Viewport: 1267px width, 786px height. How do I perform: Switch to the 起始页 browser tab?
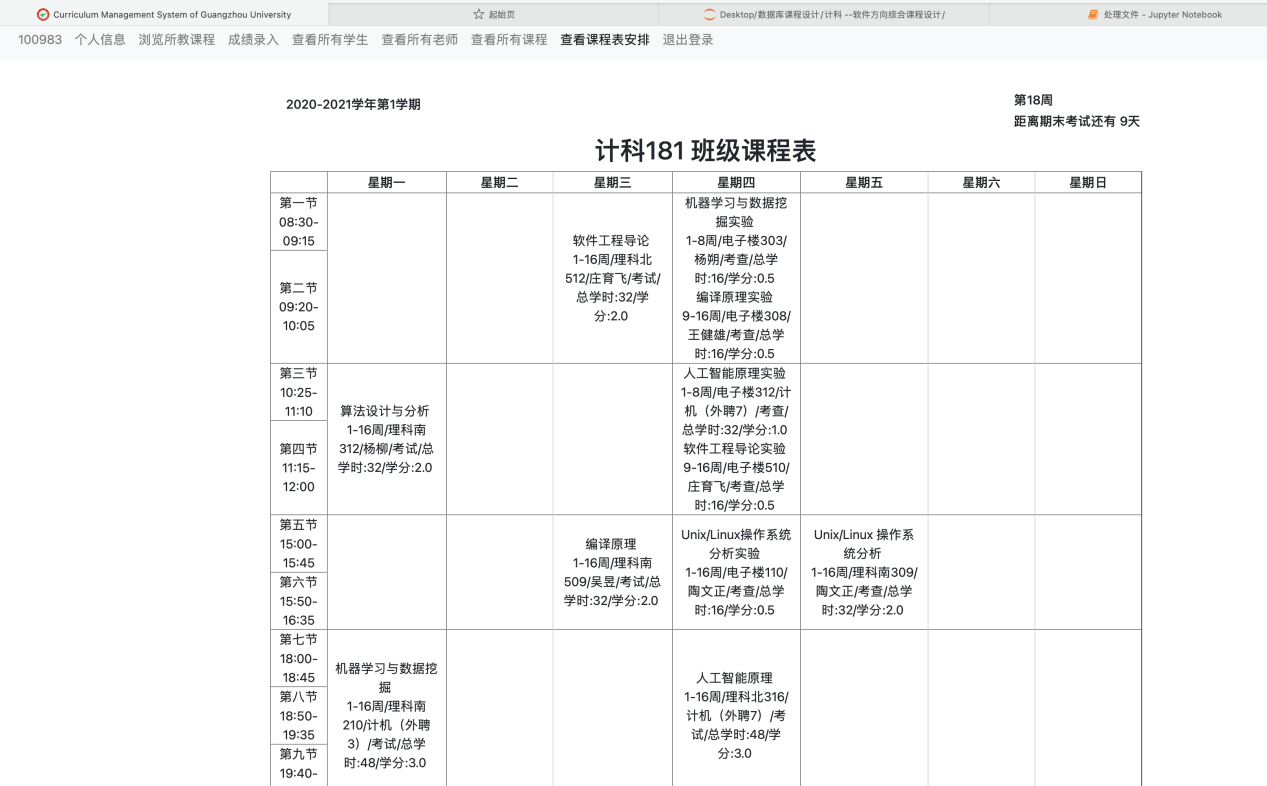pyautogui.click(x=493, y=14)
